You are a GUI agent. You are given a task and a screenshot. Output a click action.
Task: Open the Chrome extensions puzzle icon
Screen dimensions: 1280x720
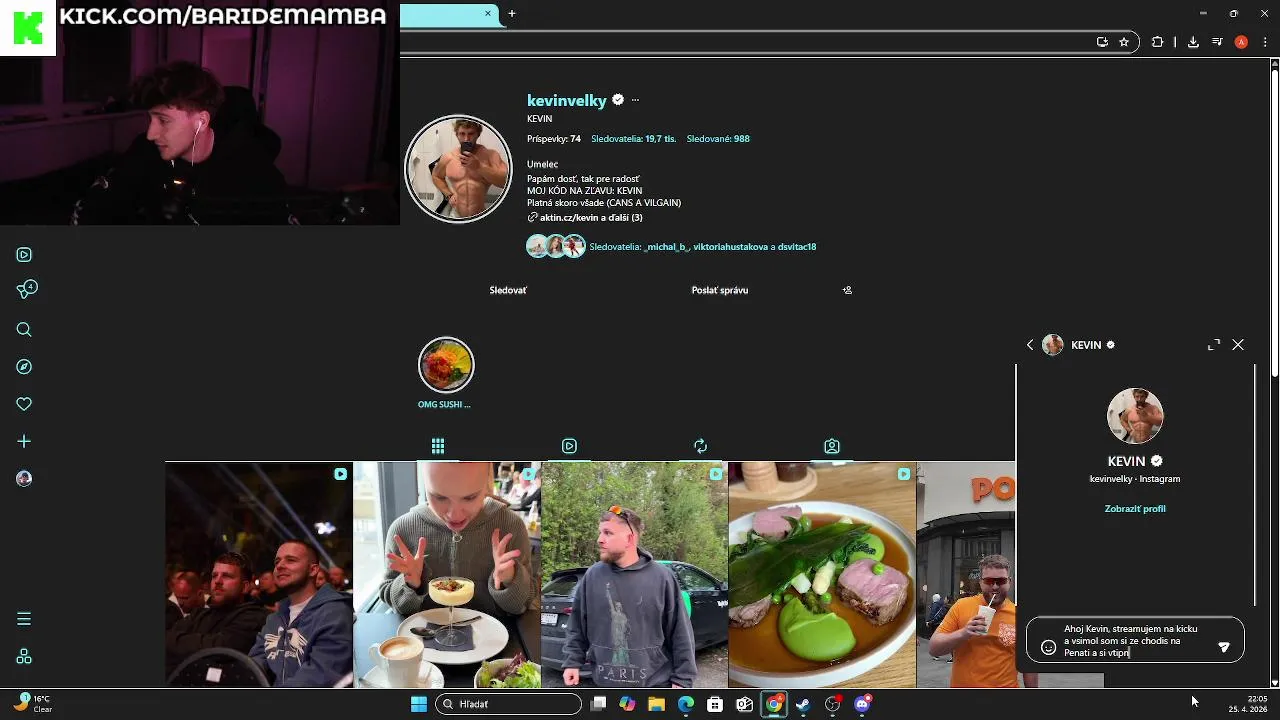pos(1157,42)
